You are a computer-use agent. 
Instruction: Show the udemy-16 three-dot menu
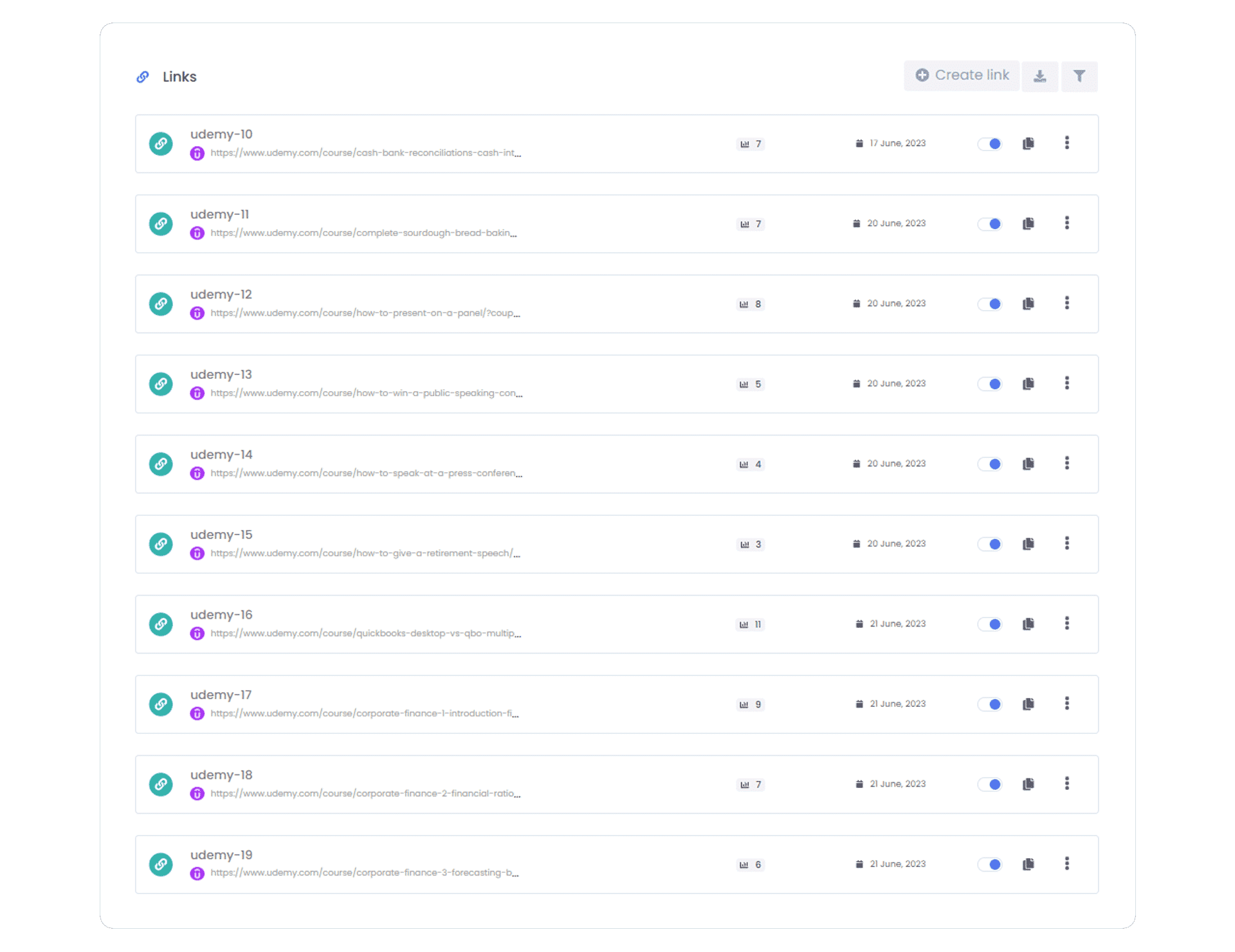pos(1066,623)
